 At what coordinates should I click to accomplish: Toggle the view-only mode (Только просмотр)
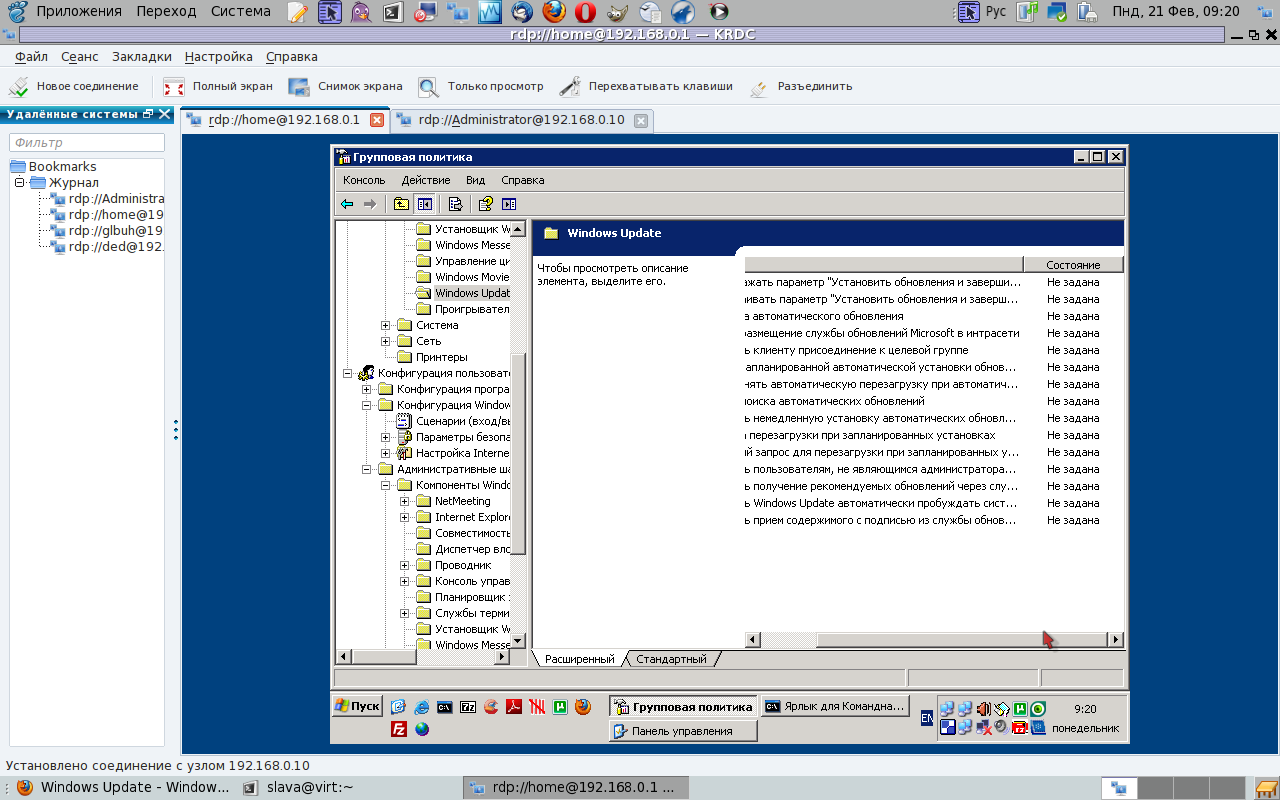click(x=481, y=86)
